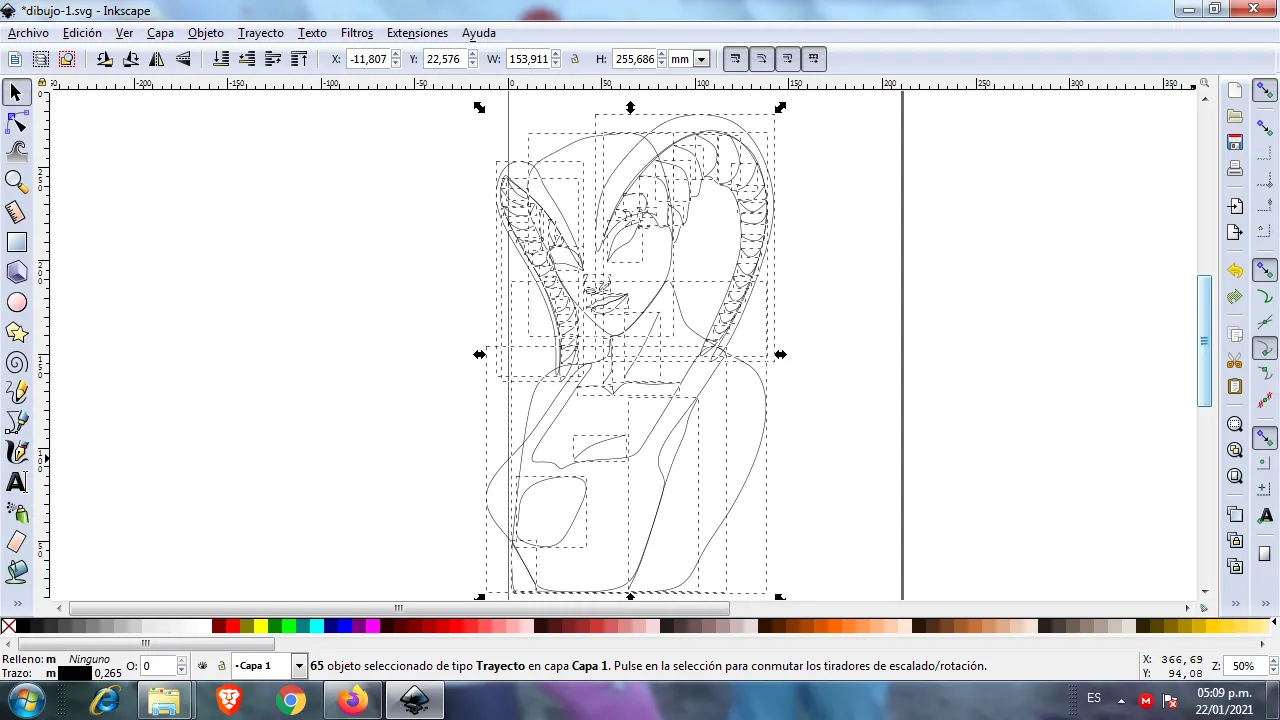
Task: Toggle scale stroke width with object
Action: (x=735, y=59)
